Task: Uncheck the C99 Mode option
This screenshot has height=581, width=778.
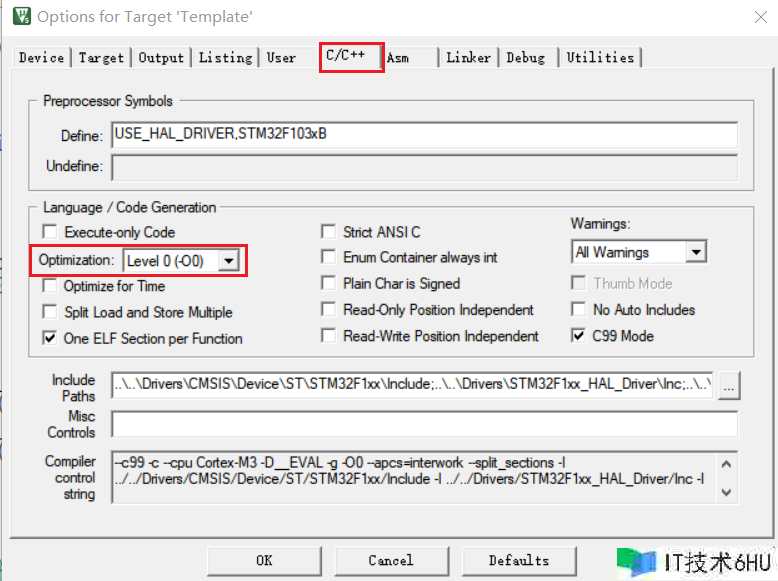Action: pyautogui.click(x=578, y=336)
